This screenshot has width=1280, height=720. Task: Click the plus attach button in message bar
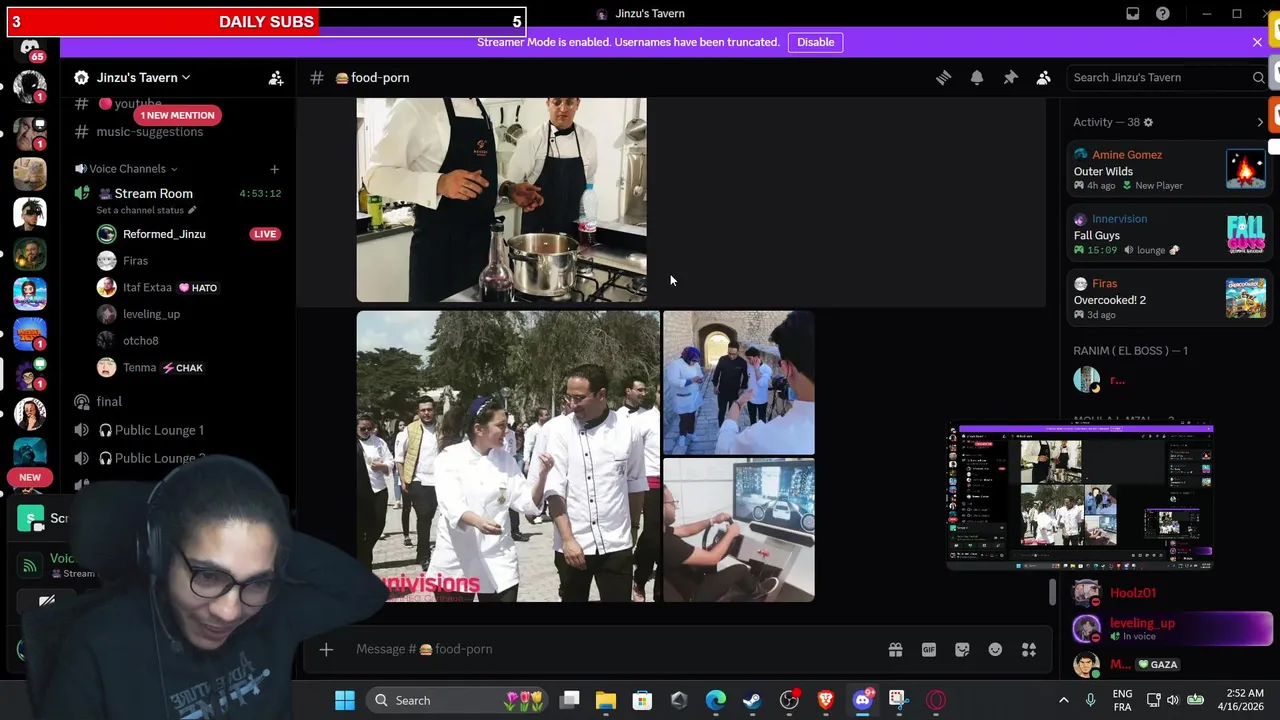[326, 649]
